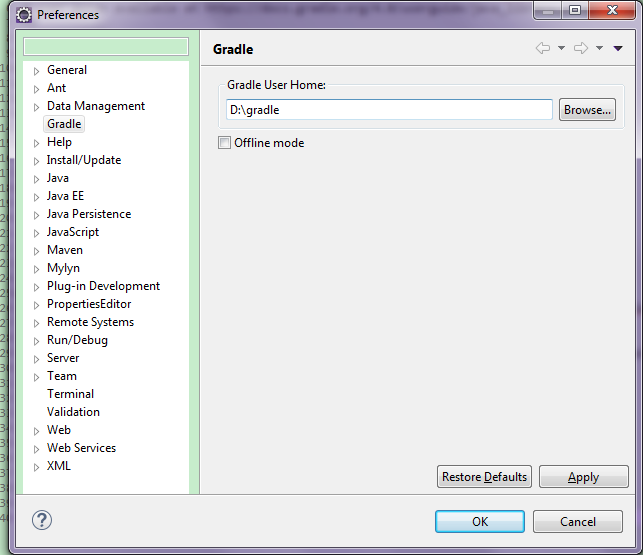The height and width of the screenshot is (555, 643).
Task: Select the Java EE preferences label
Action: (x=65, y=196)
